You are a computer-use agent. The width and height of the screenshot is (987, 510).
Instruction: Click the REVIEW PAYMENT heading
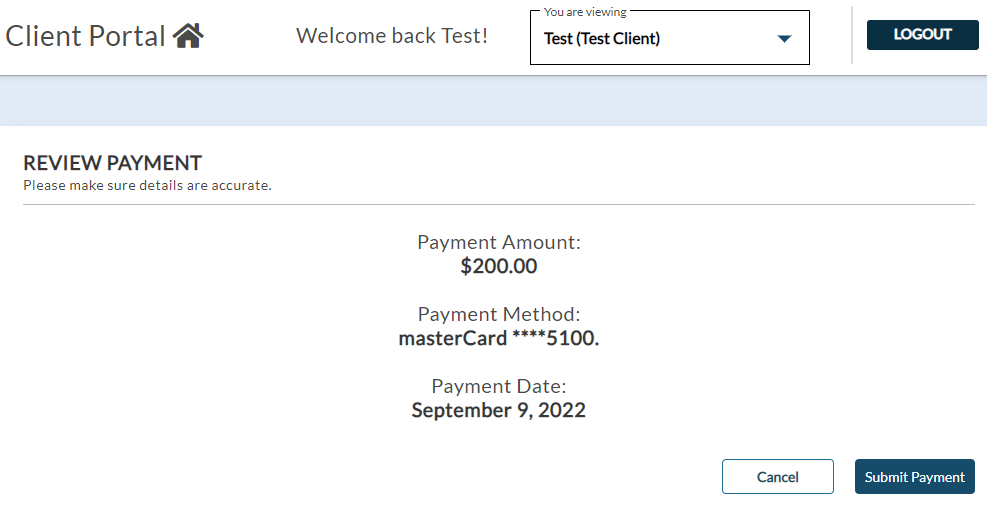[x=112, y=163]
